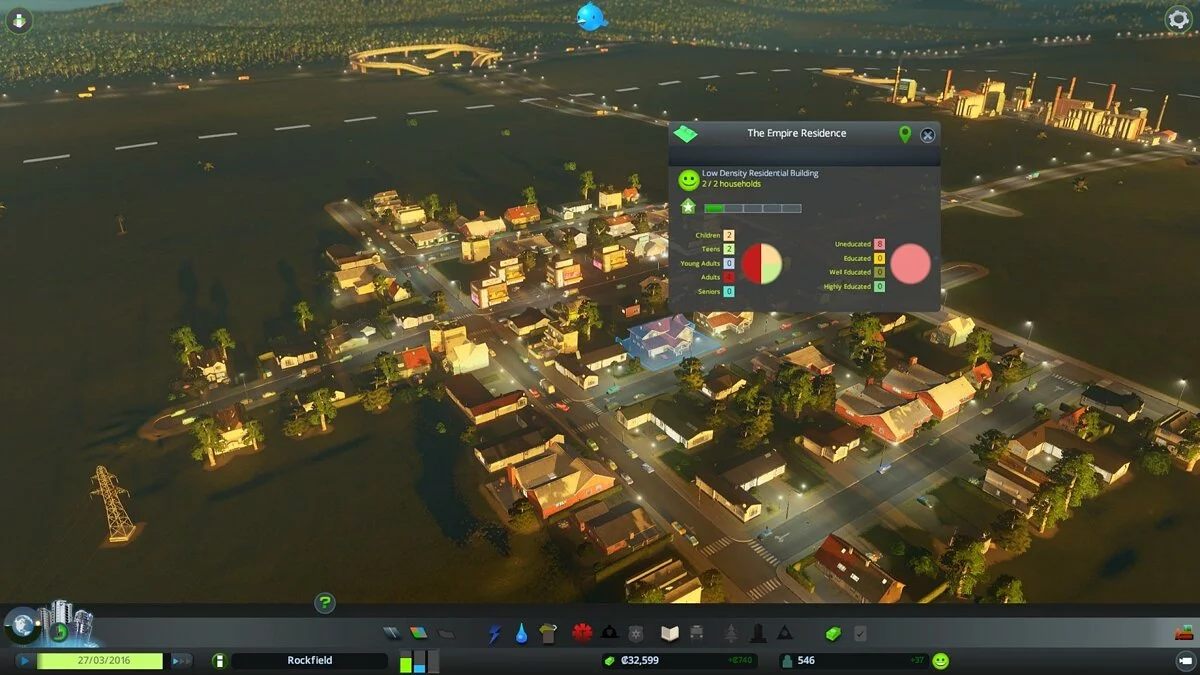Click the Chirper blue bird icon
Screen dimensions: 1200x675
pyautogui.click(x=591, y=16)
